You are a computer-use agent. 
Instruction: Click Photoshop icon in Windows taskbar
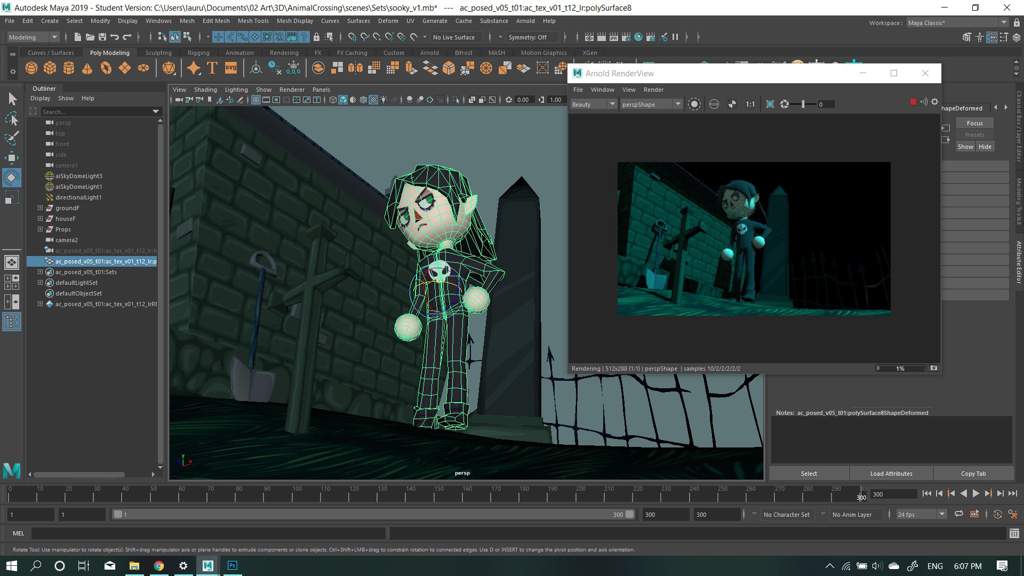[x=232, y=566]
